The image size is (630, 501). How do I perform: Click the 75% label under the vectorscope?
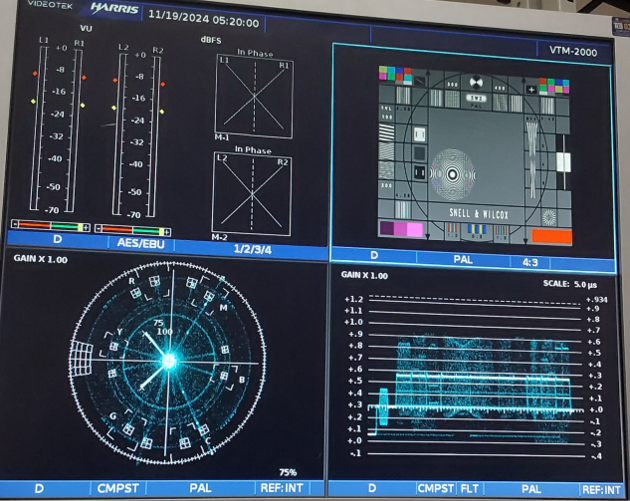(288, 472)
